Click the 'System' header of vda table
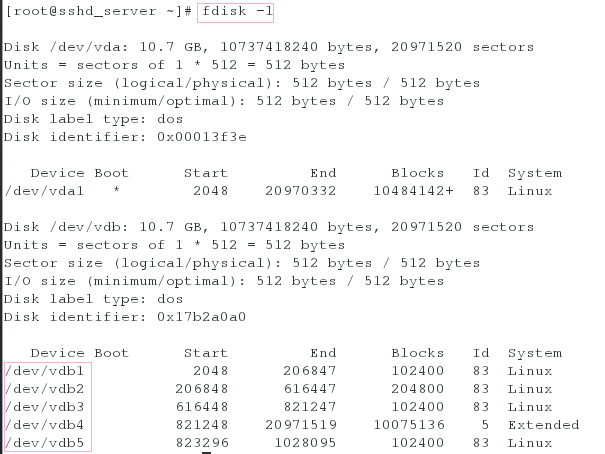 pos(535,174)
